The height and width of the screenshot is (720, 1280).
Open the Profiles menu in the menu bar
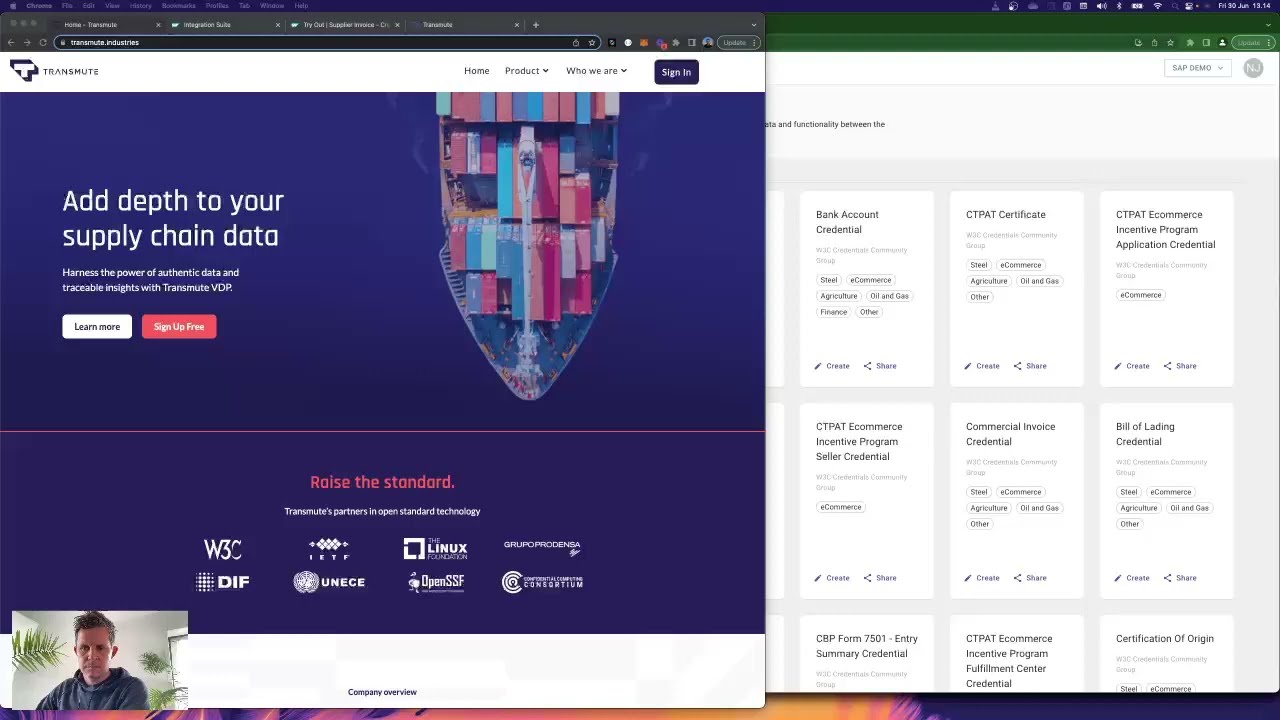tap(217, 6)
